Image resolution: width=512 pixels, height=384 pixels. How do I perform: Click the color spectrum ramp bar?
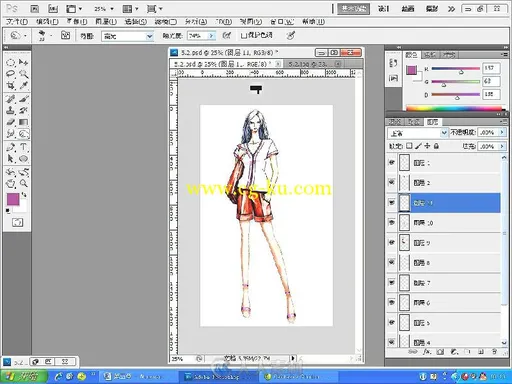(x=453, y=108)
